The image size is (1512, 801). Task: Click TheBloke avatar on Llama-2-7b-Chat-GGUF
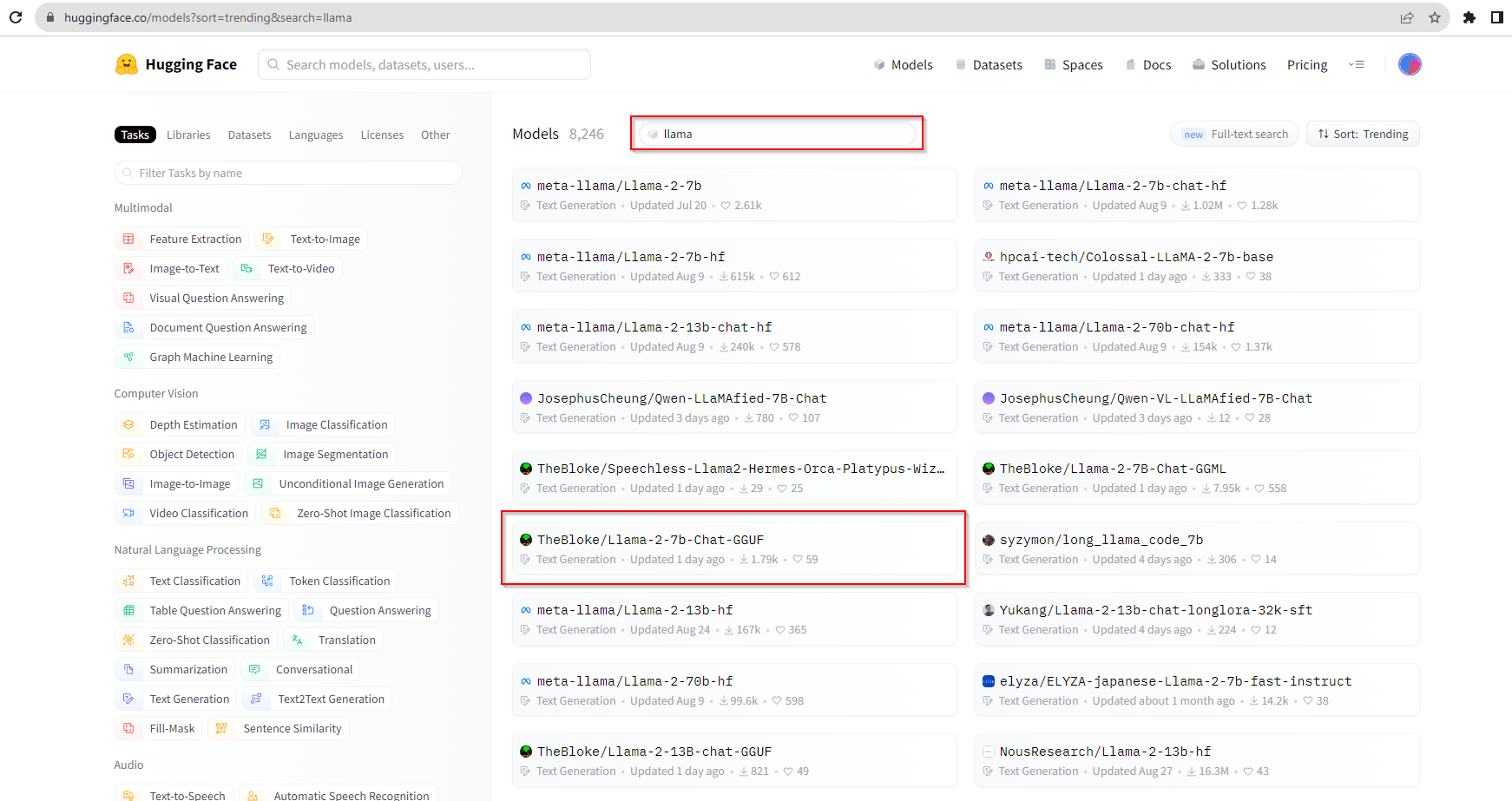click(x=526, y=540)
